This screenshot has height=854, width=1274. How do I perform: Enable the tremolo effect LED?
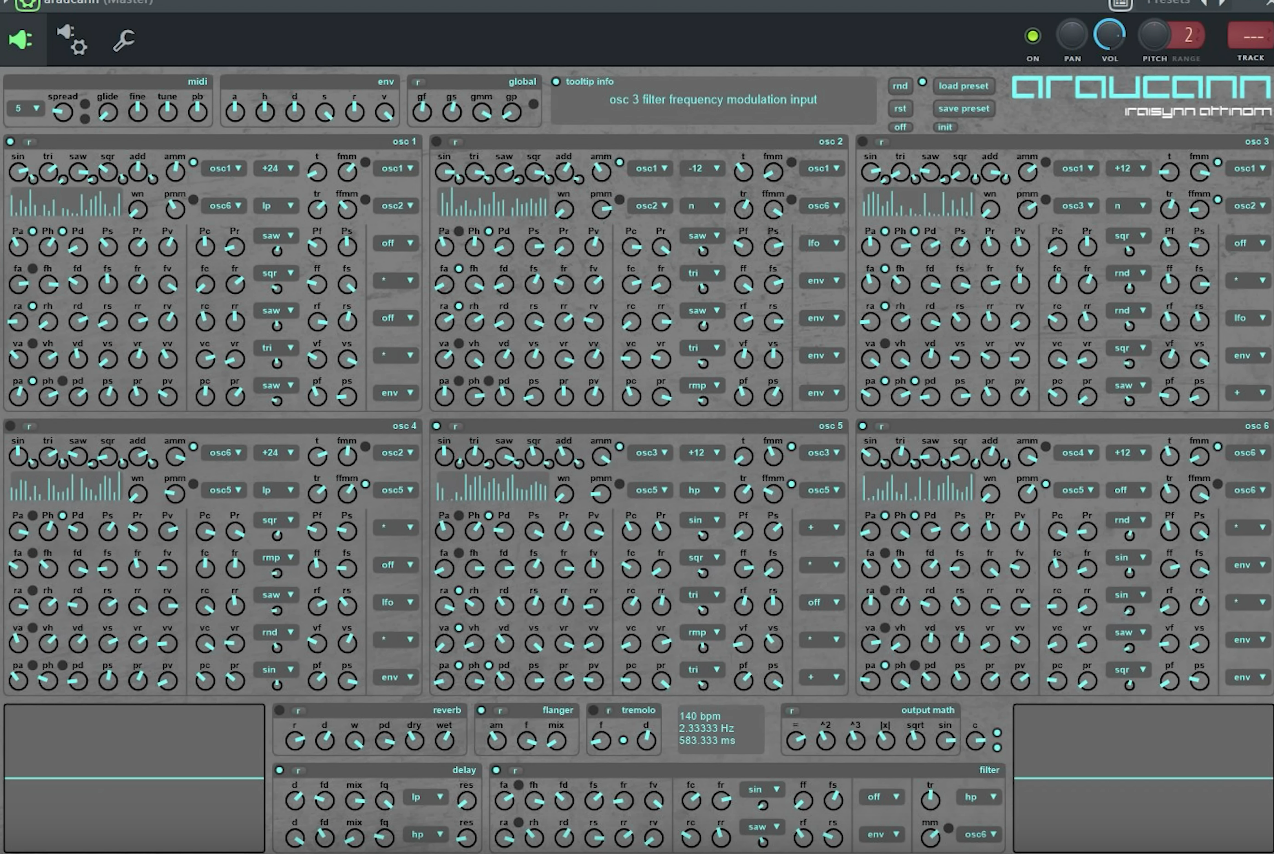pyautogui.click(x=593, y=711)
